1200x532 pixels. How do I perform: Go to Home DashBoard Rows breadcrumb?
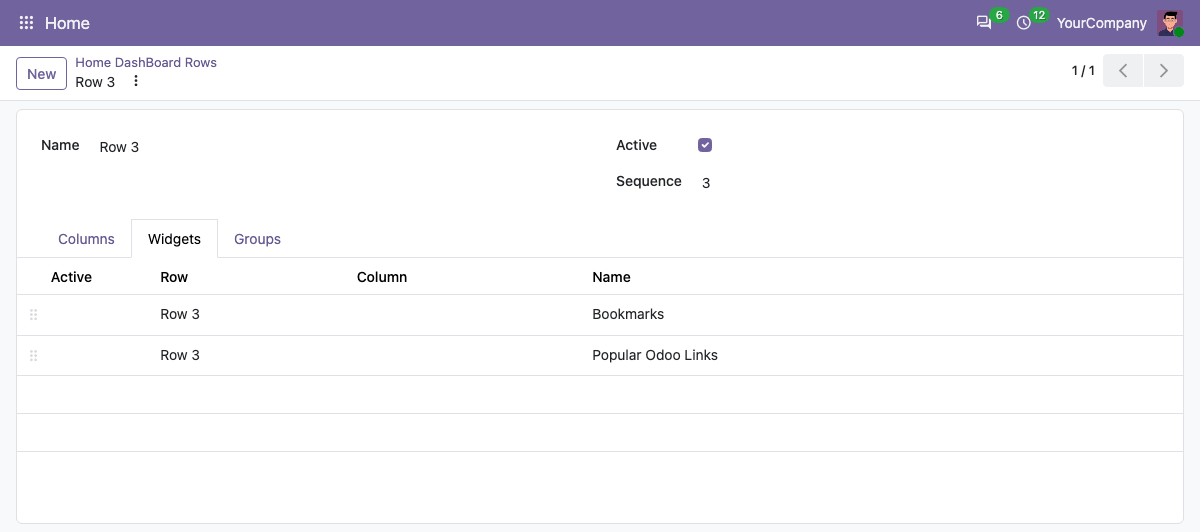point(146,62)
